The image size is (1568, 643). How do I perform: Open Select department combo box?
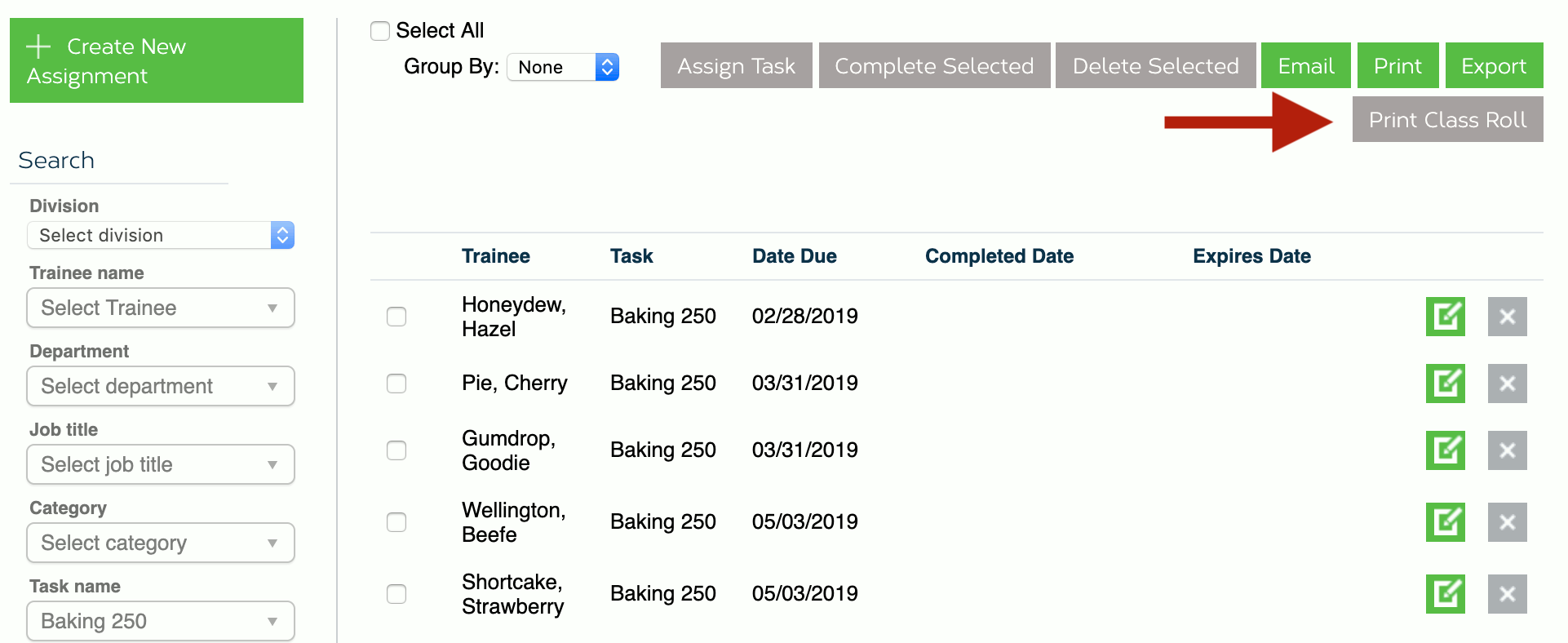click(161, 386)
